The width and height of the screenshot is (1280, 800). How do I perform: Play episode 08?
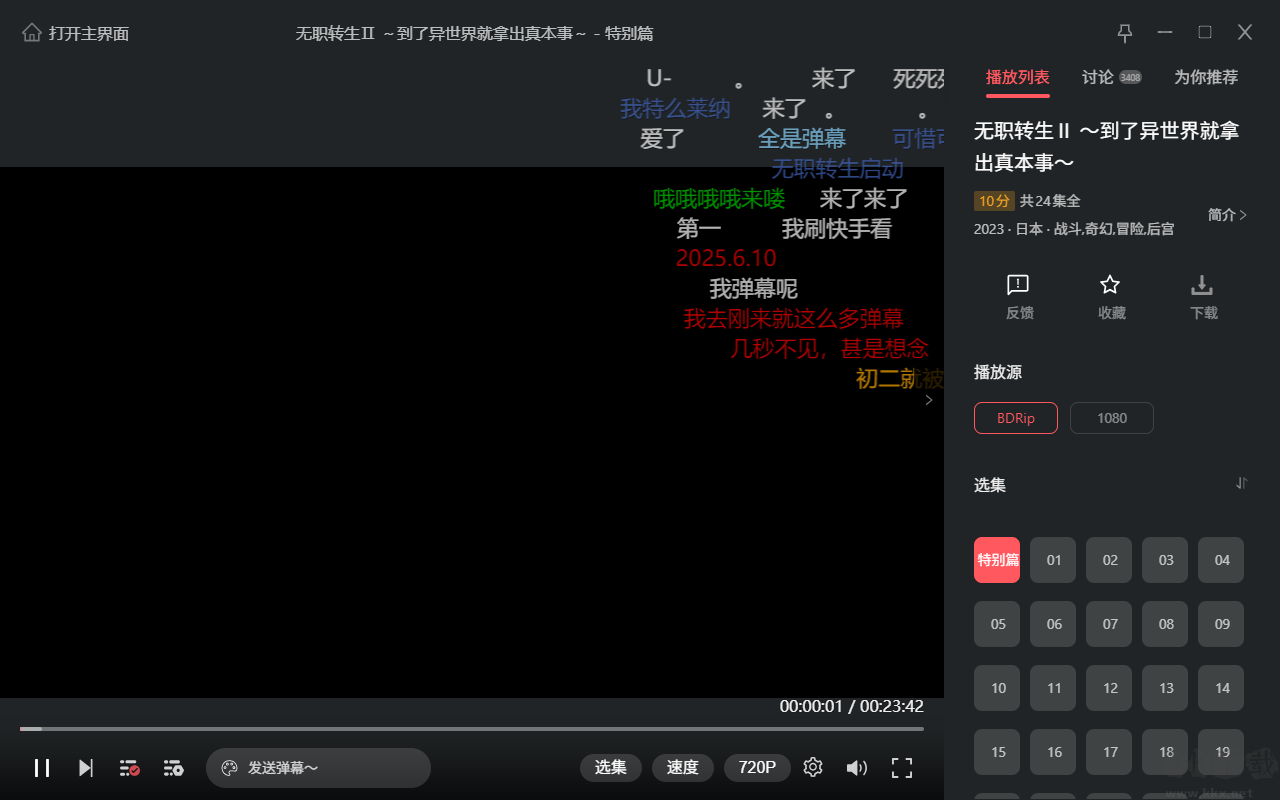click(1165, 624)
